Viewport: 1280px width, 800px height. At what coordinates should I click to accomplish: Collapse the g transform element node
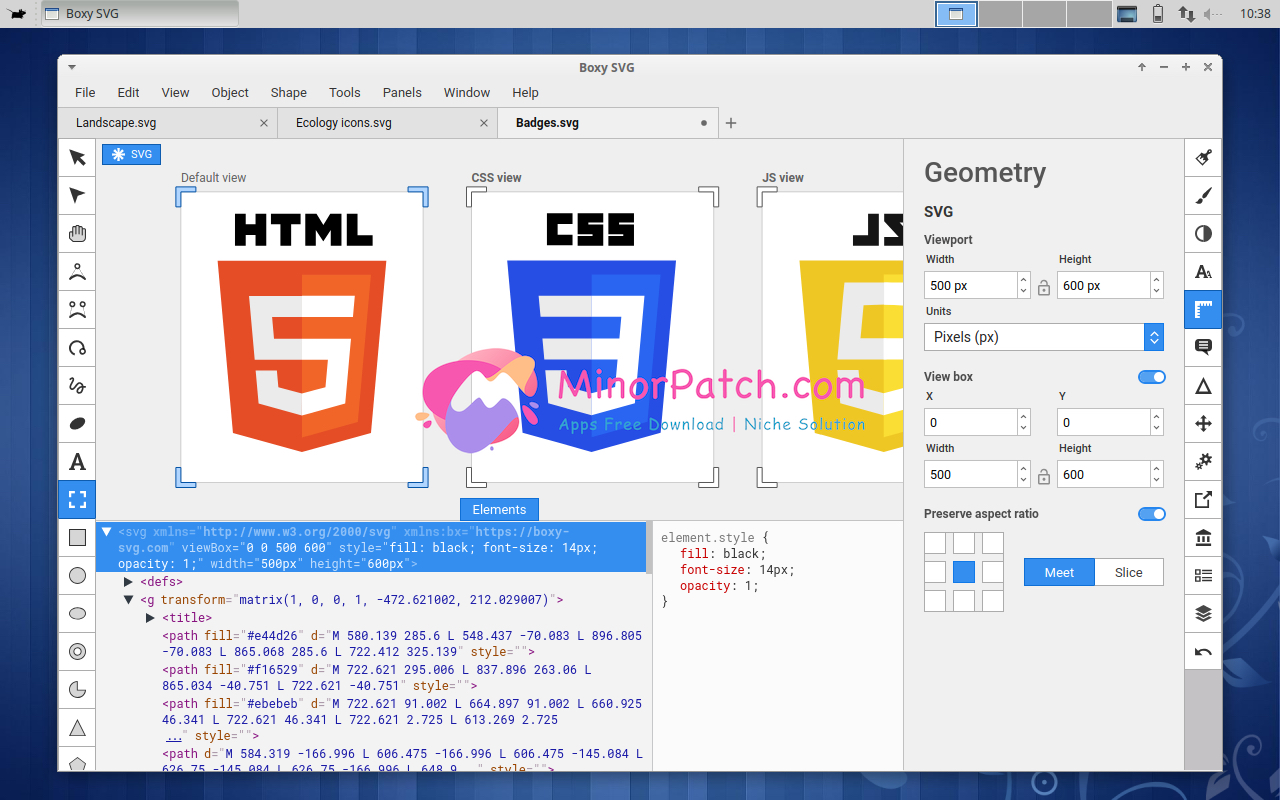(129, 600)
